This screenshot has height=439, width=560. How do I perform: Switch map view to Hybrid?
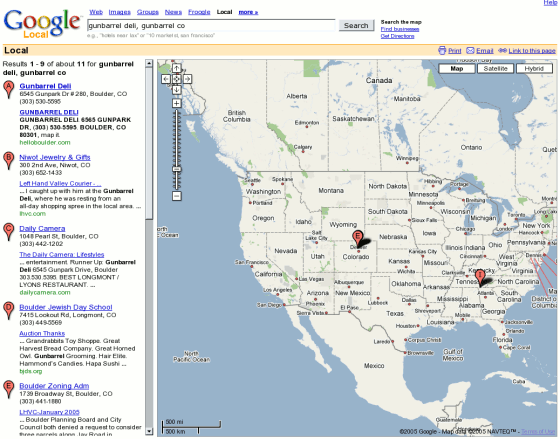click(x=534, y=69)
